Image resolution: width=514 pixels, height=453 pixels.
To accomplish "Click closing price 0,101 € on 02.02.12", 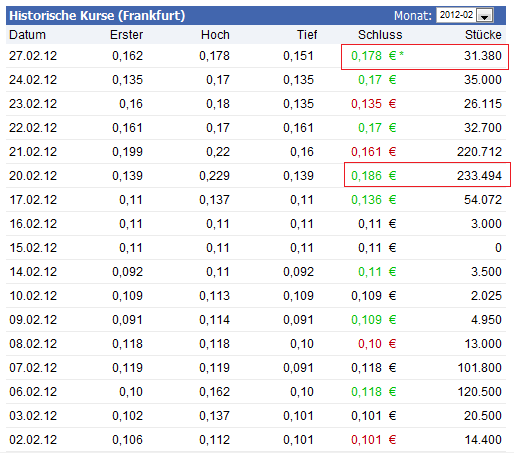I will coord(374,440).
